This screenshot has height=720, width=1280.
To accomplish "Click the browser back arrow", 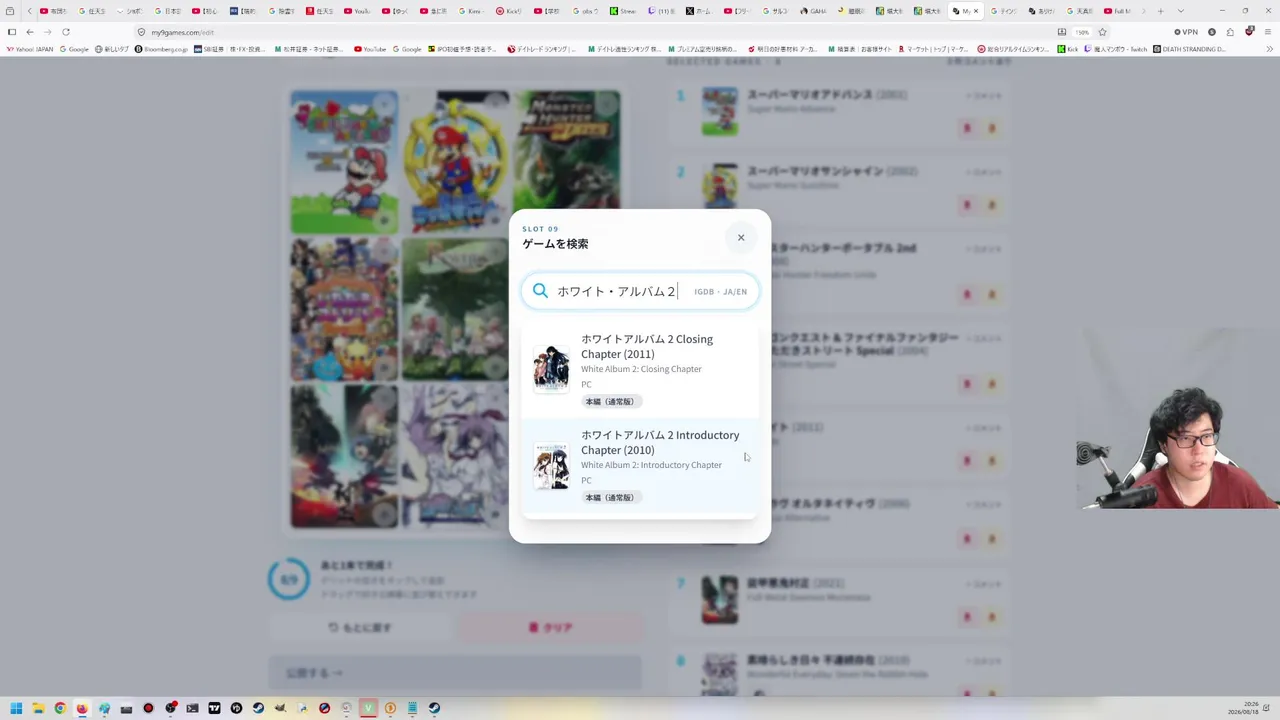I will (29, 32).
